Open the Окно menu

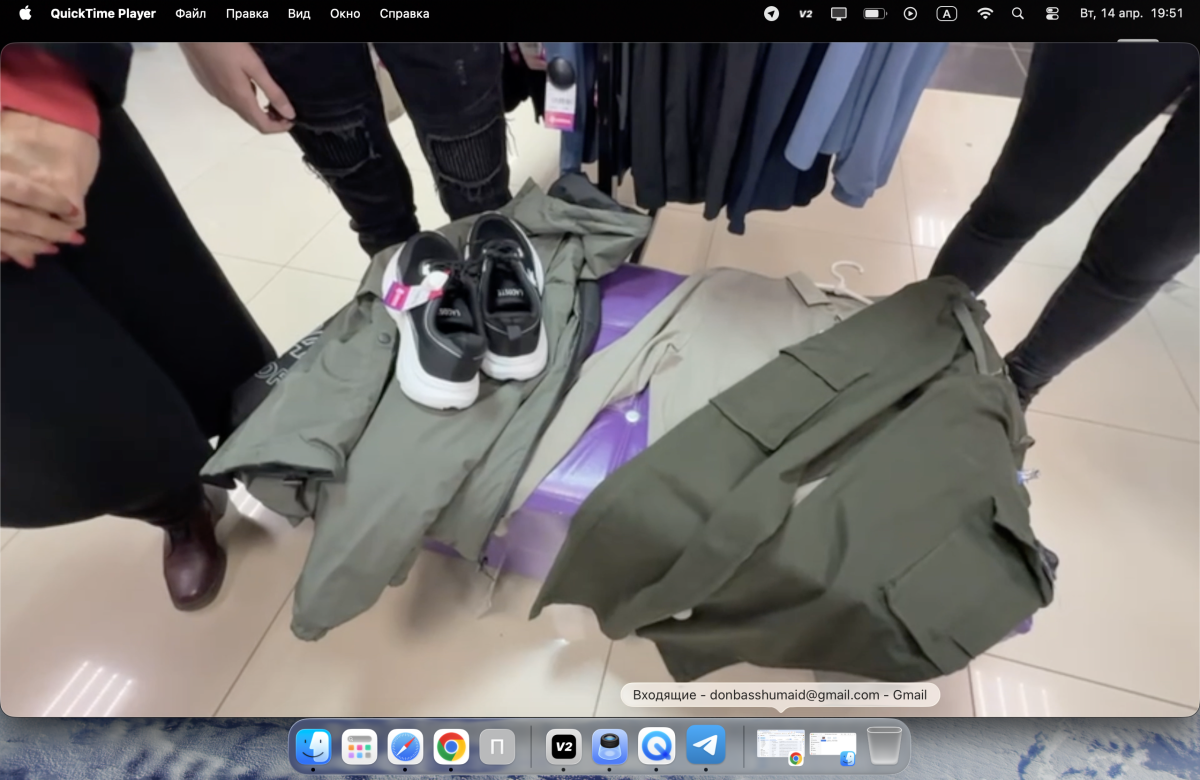point(345,14)
